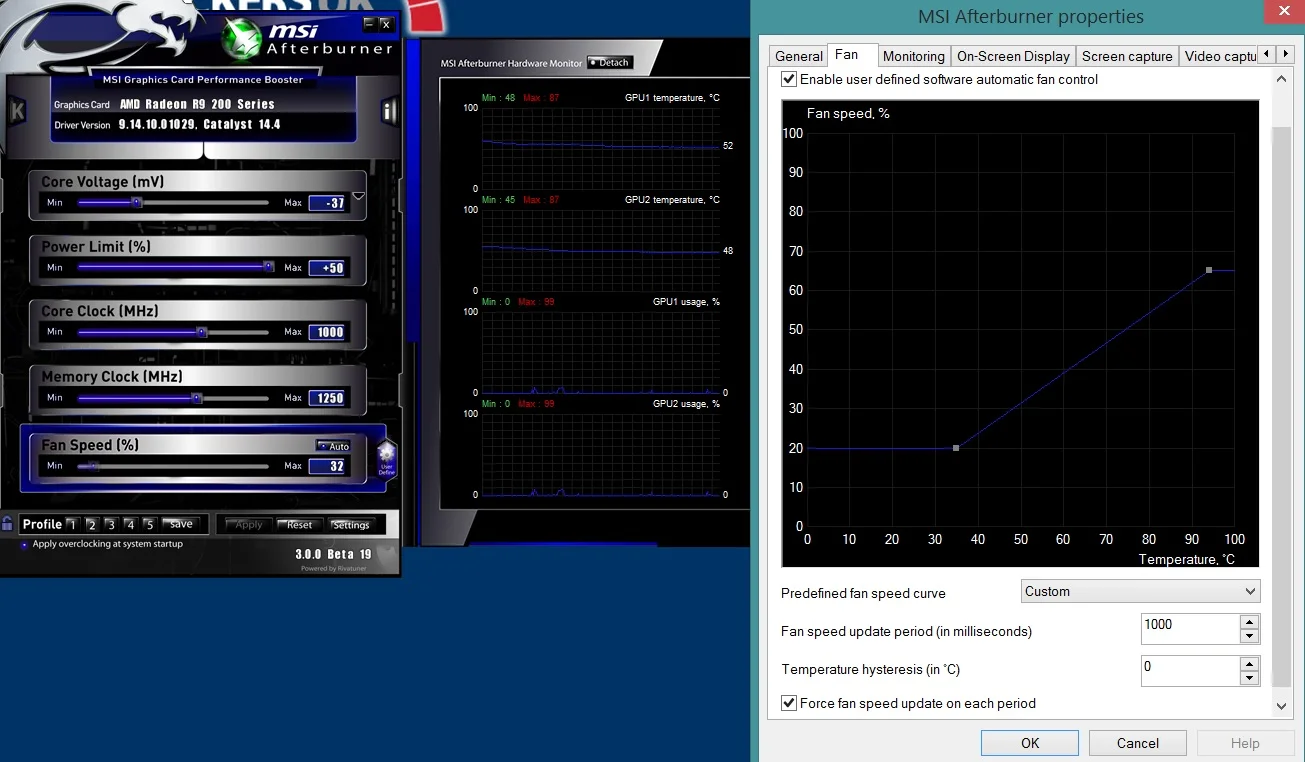Click the Power Limit slider handle

coord(268,267)
